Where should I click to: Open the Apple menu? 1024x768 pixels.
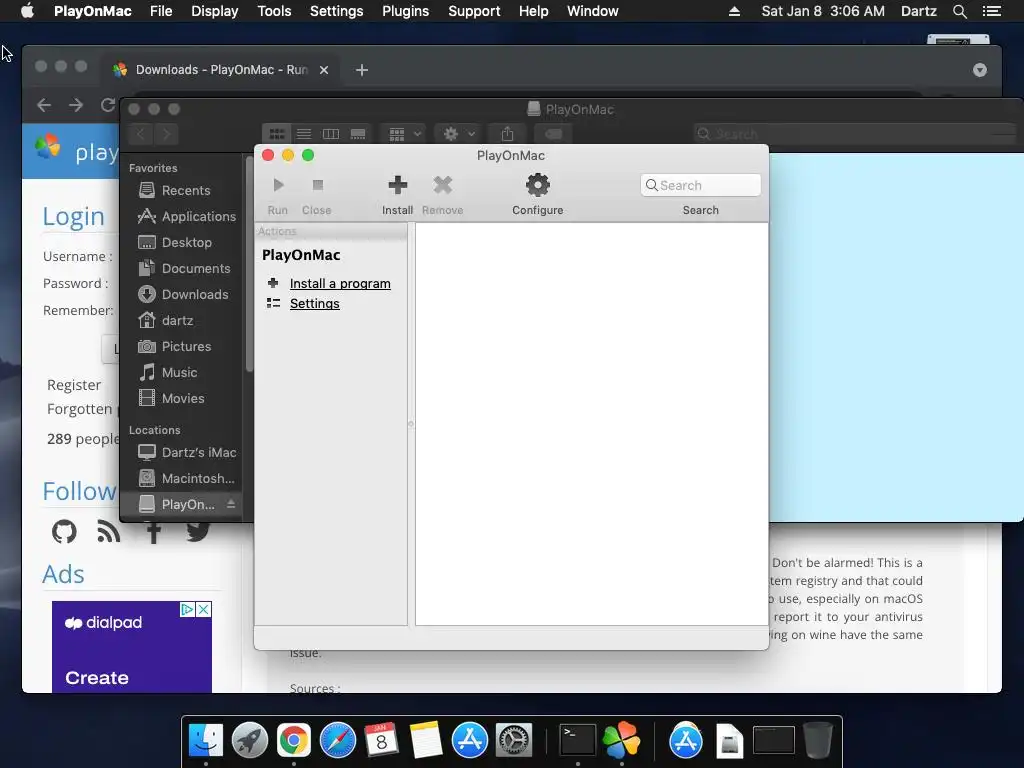[x=27, y=11]
